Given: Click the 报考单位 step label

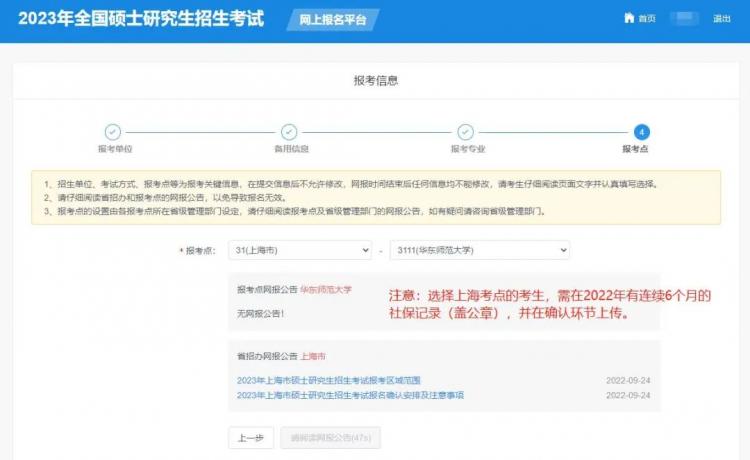Looking at the screenshot, I should 115,149.
